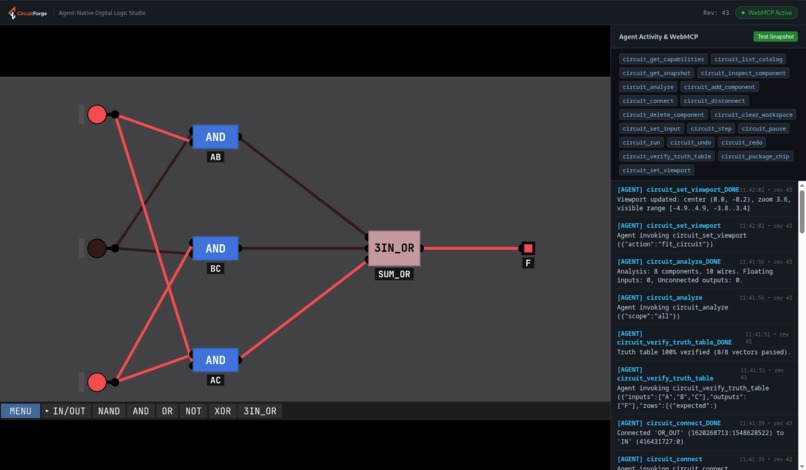Click the circuit_set_viewport tool chip
The height and width of the screenshot is (470, 806).
pos(656,170)
